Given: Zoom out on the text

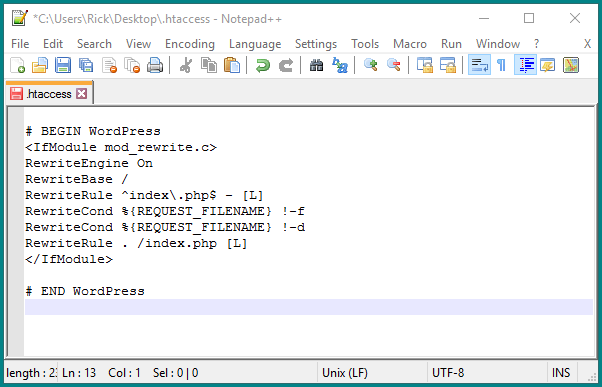Looking at the screenshot, I should 394,65.
